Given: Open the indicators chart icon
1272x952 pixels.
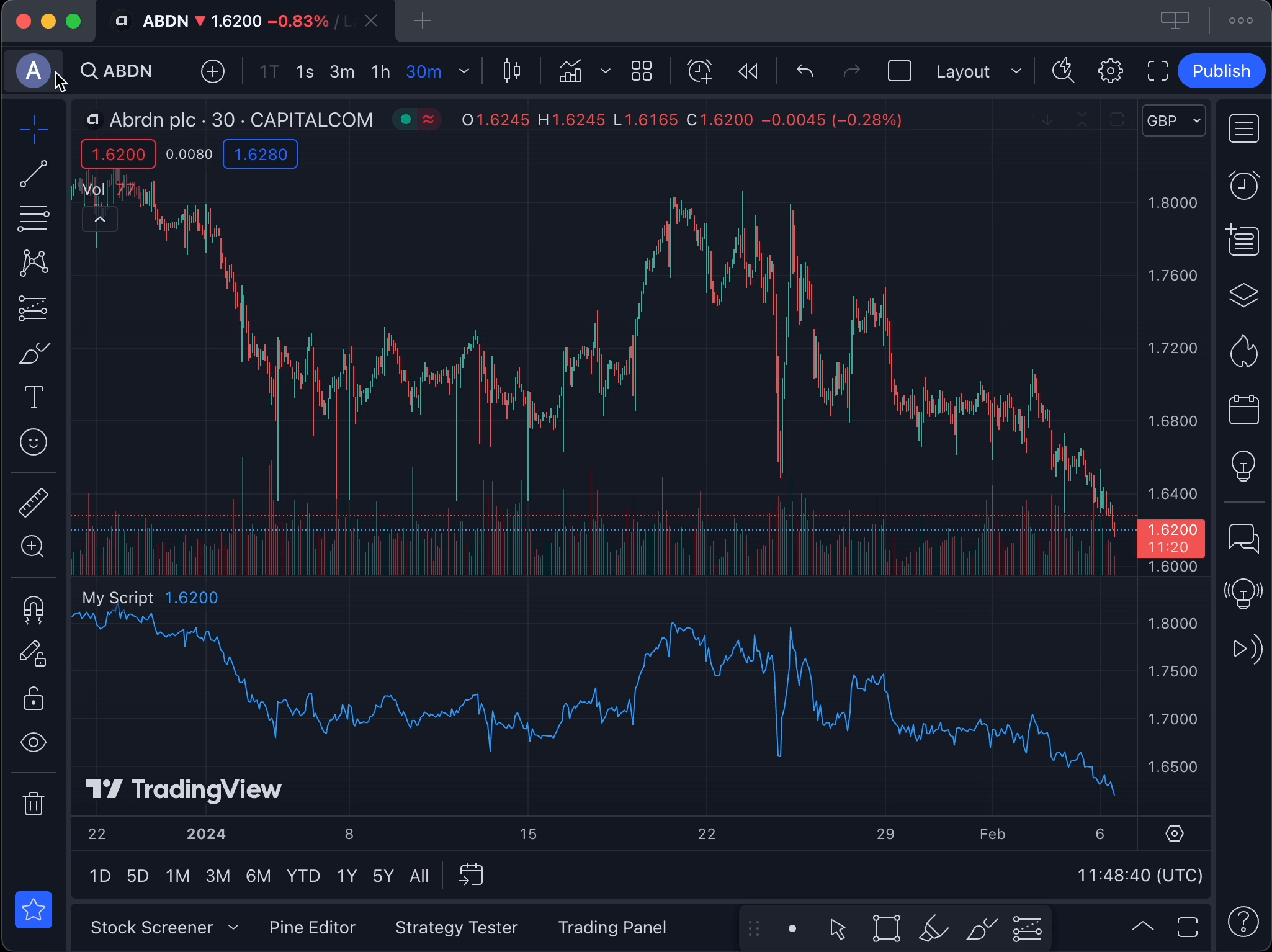Looking at the screenshot, I should [x=570, y=71].
